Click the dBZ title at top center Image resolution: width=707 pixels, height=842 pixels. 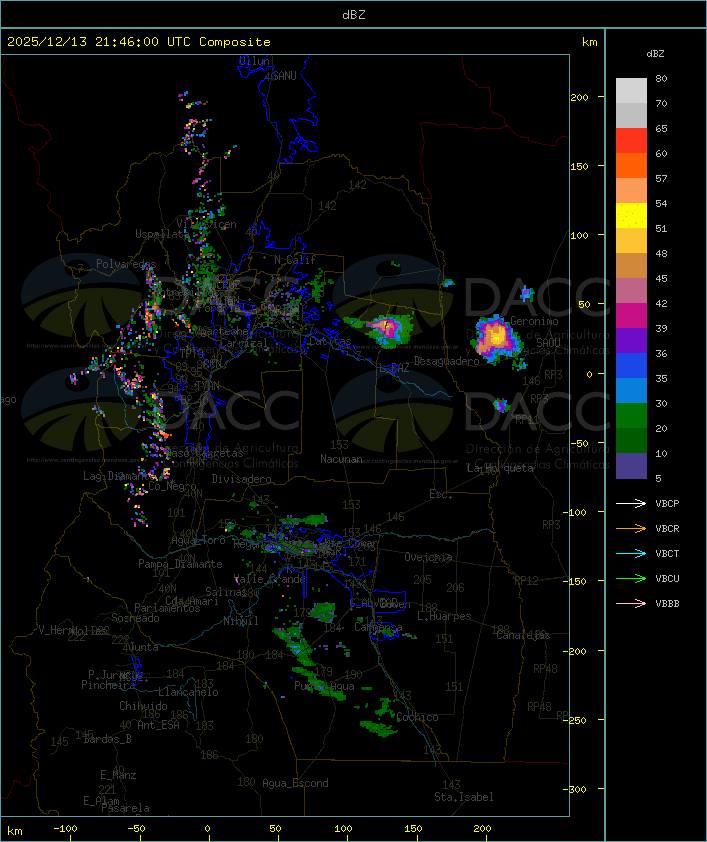[354, 14]
